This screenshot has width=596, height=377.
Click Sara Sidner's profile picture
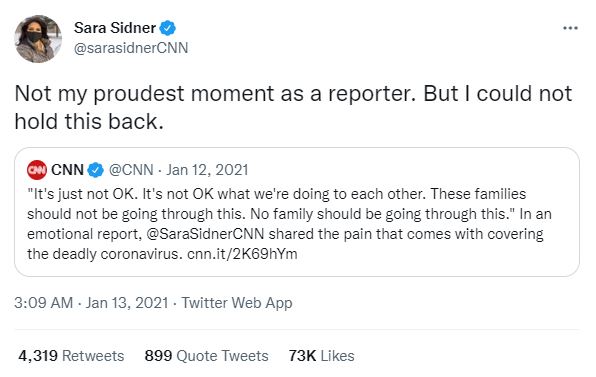[x=38, y=39]
